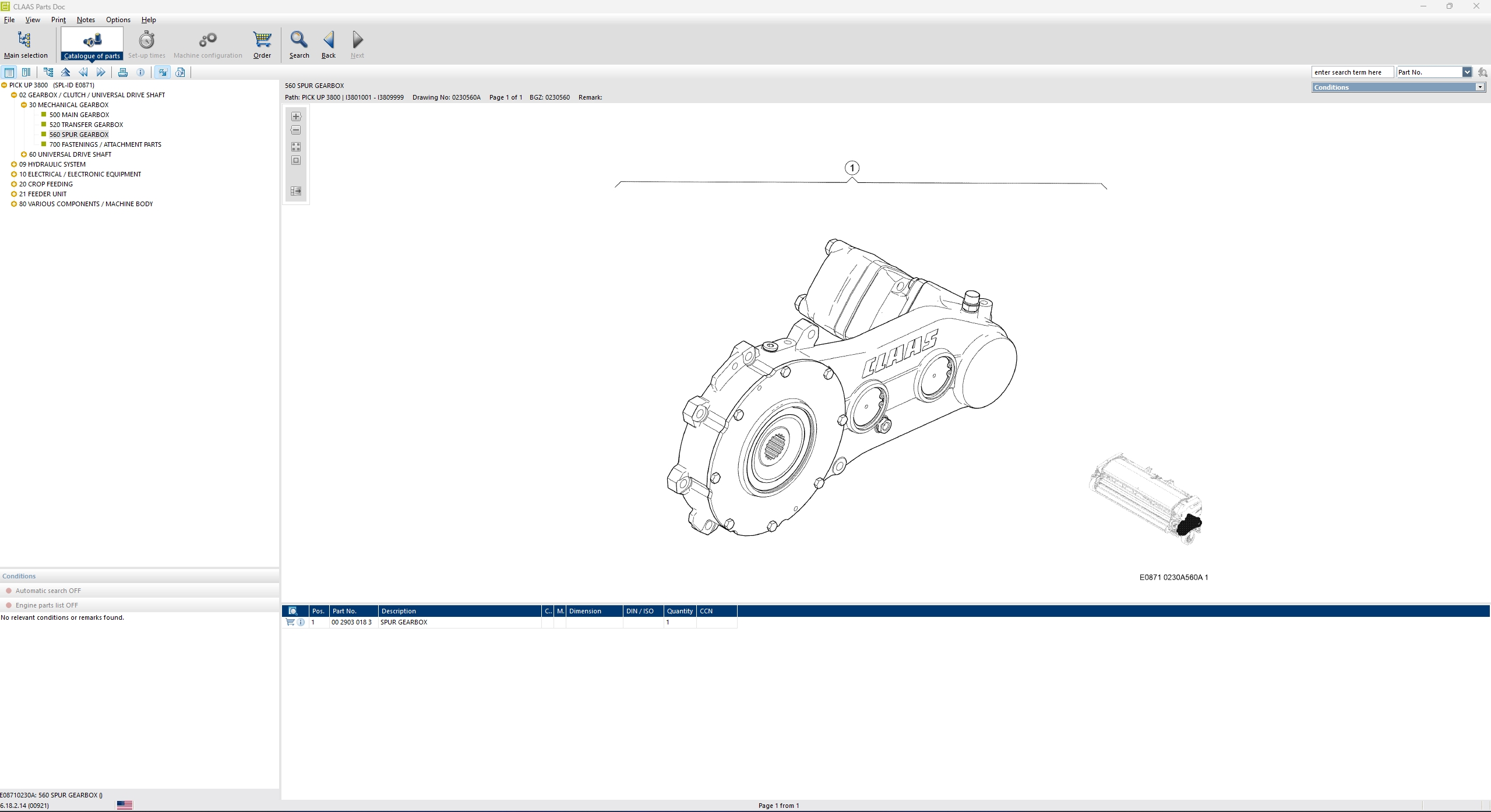Viewport: 1491px width, 812px height.
Task: Toggle the drawing-link arrows icon
Action: pyautogui.click(x=163, y=72)
